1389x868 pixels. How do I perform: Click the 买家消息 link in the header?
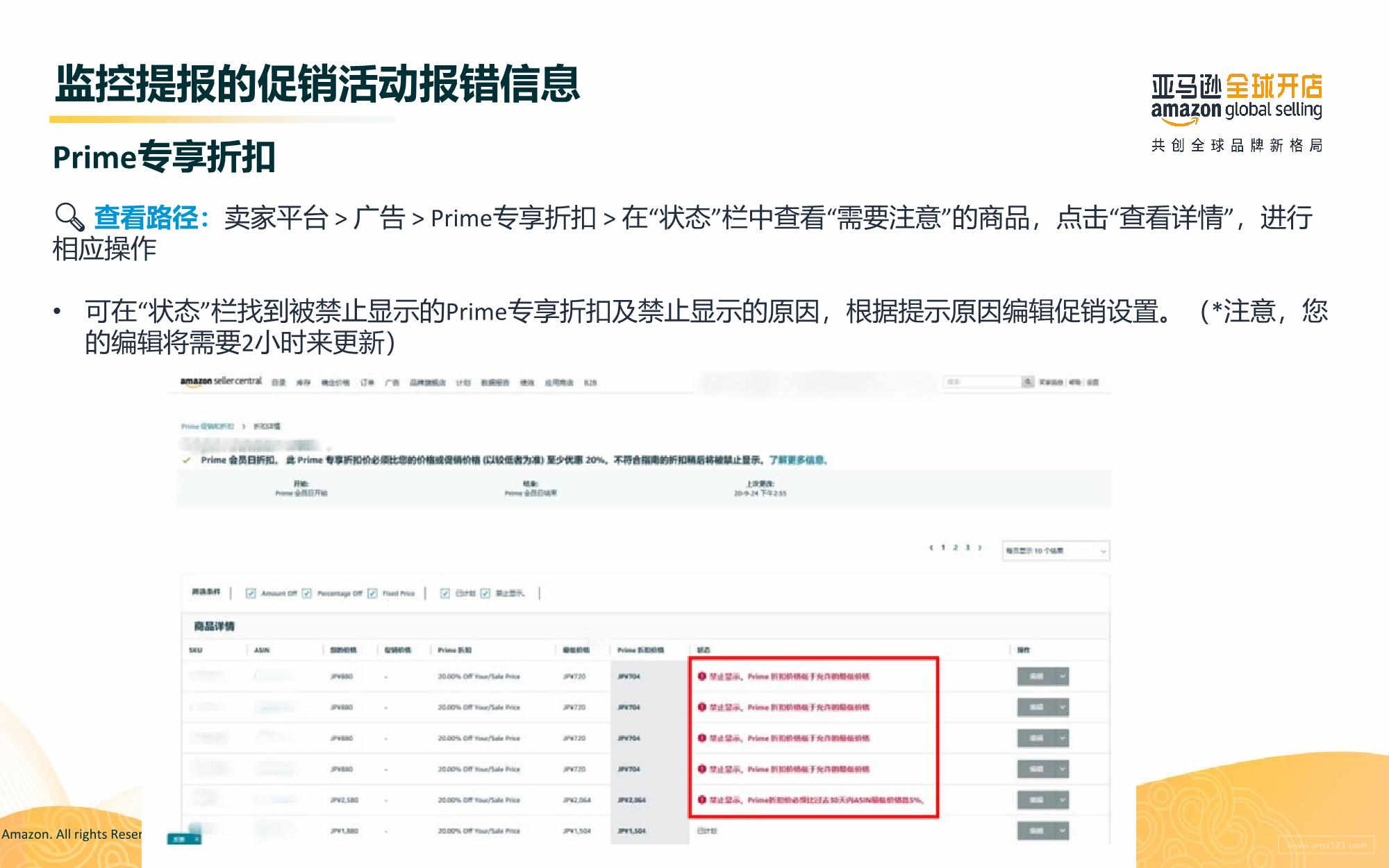click(1051, 382)
